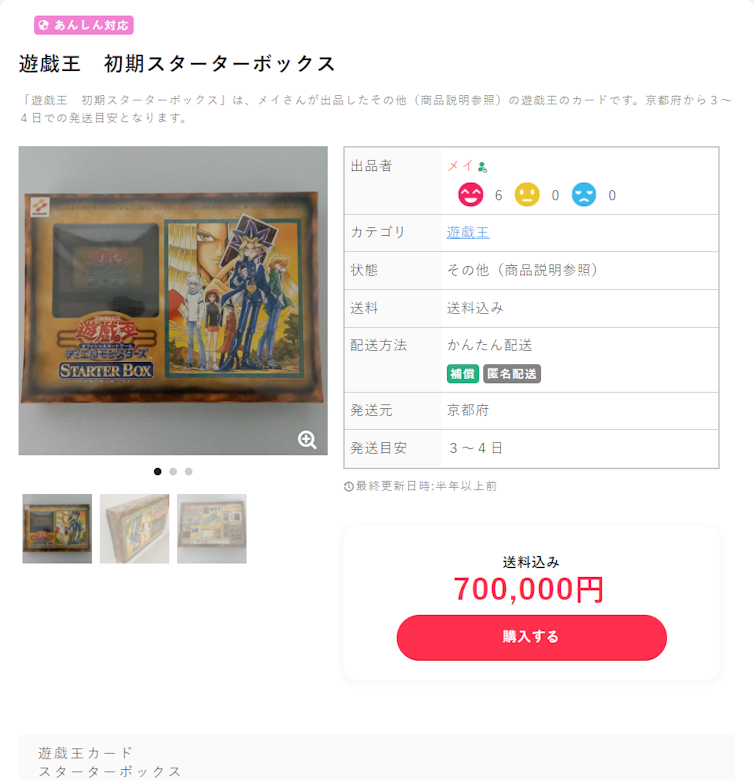Click the 購入する purchase button
Image resolution: width=754 pixels, height=780 pixels.
532,637
